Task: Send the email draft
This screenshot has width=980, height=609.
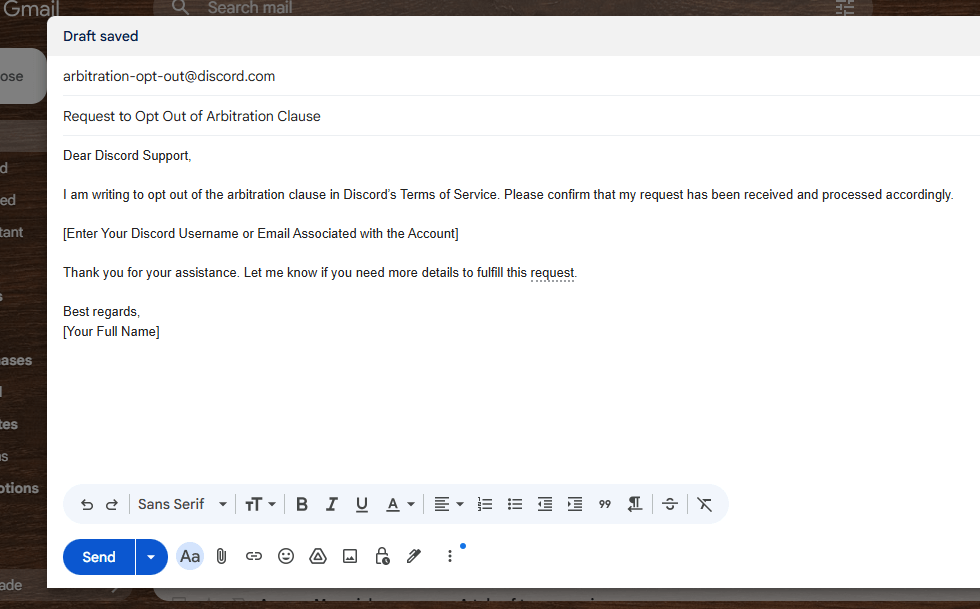Action: click(x=99, y=557)
